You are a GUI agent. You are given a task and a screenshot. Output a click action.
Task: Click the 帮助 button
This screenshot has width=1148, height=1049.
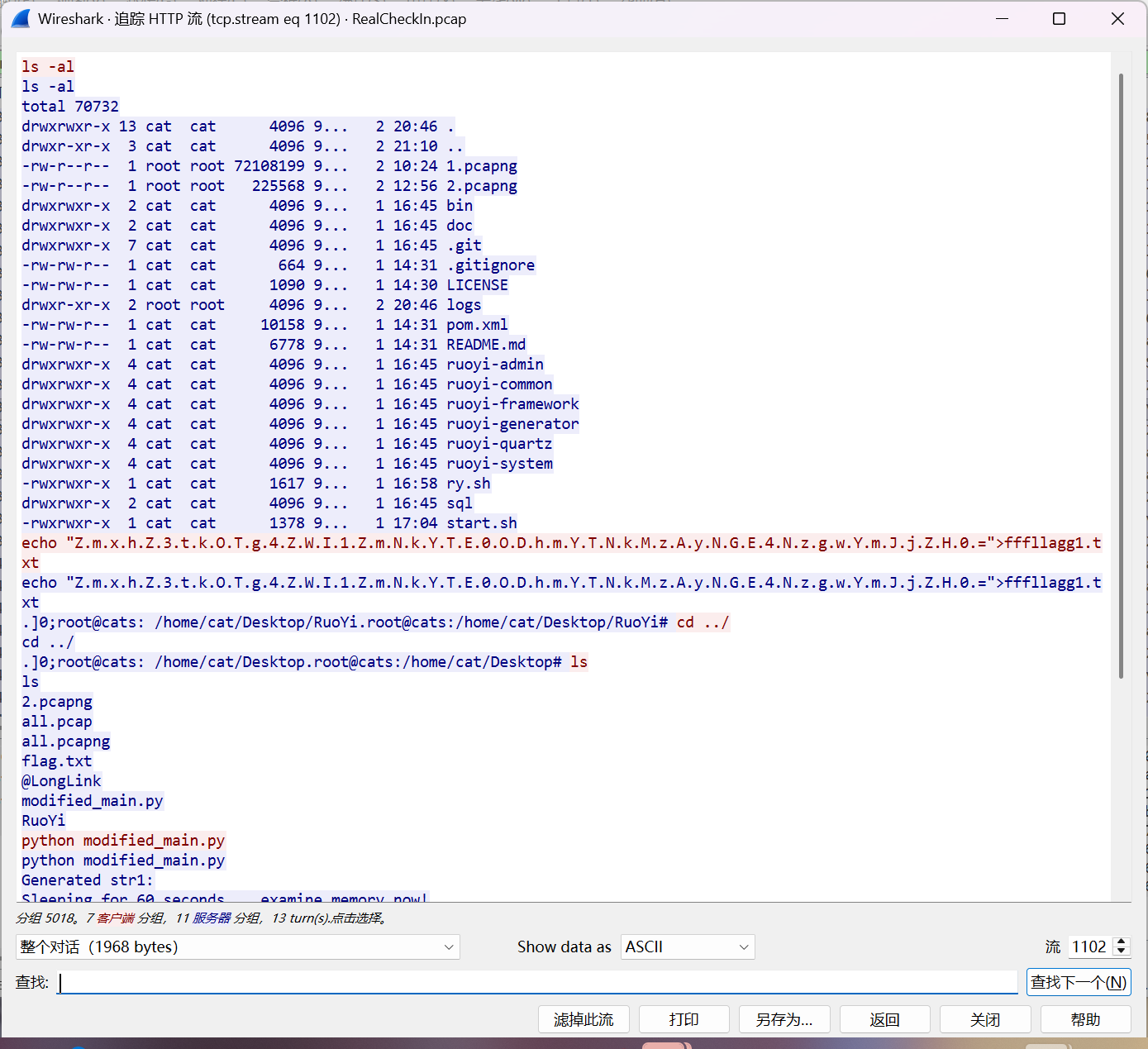tap(1086, 1019)
